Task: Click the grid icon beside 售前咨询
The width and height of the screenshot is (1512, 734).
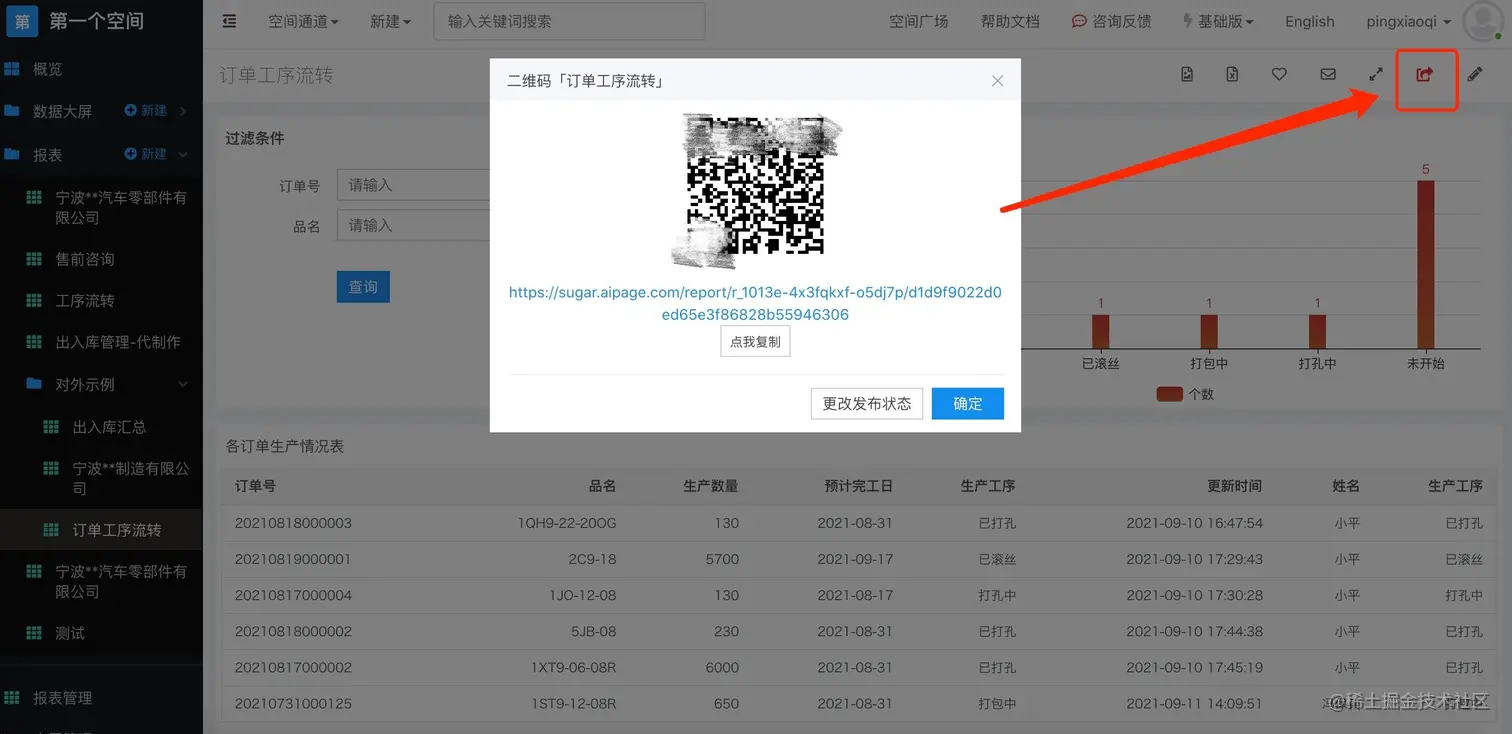Action: pyautogui.click(x=34, y=259)
